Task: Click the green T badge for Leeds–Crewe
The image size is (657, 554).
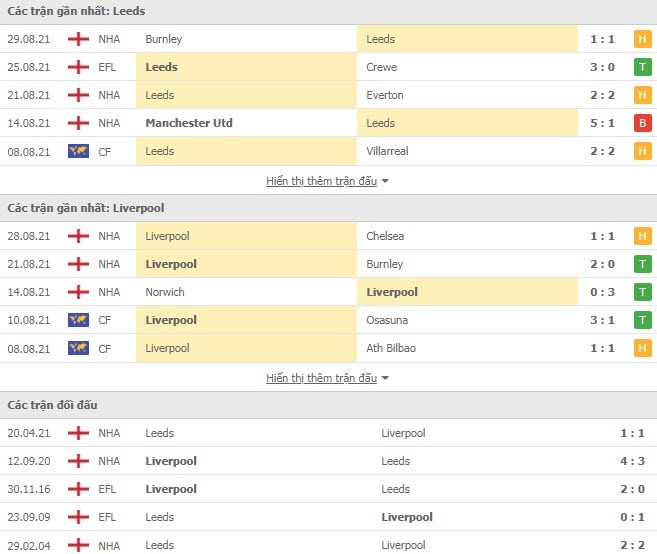Action: tap(642, 67)
